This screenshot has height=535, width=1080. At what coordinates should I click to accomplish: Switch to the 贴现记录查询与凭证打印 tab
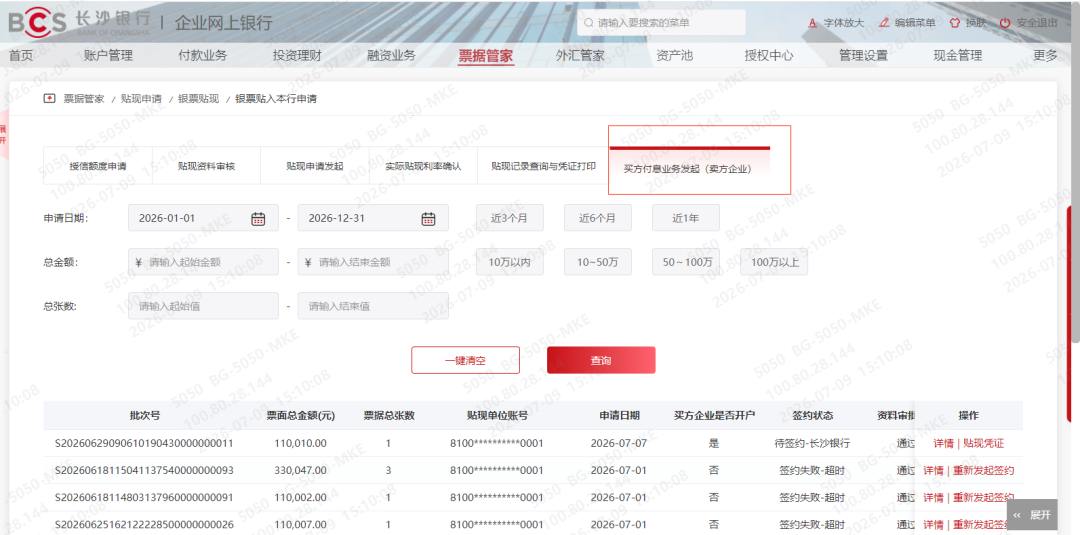(x=543, y=166)
